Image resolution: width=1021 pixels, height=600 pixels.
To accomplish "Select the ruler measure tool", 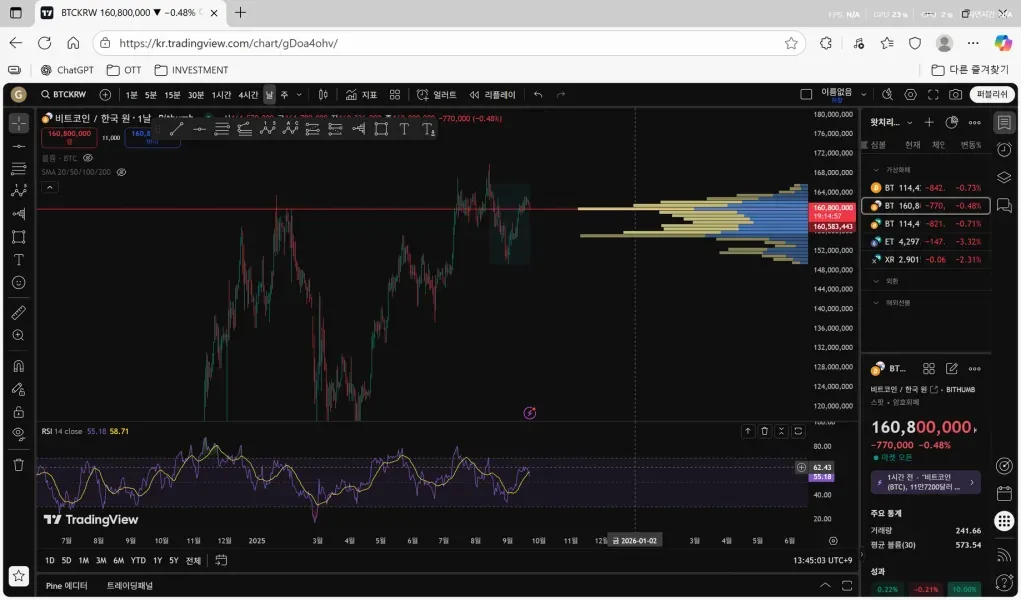I will click(19, 313).
